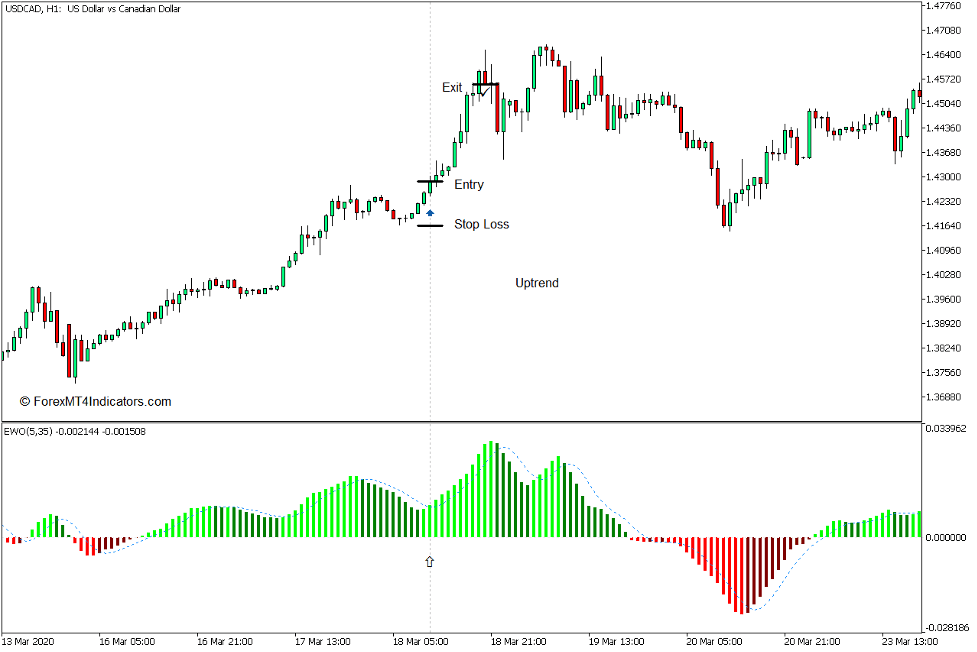
Task: Select the Entry horizontal line marker
Action: [x=432, y=182]
